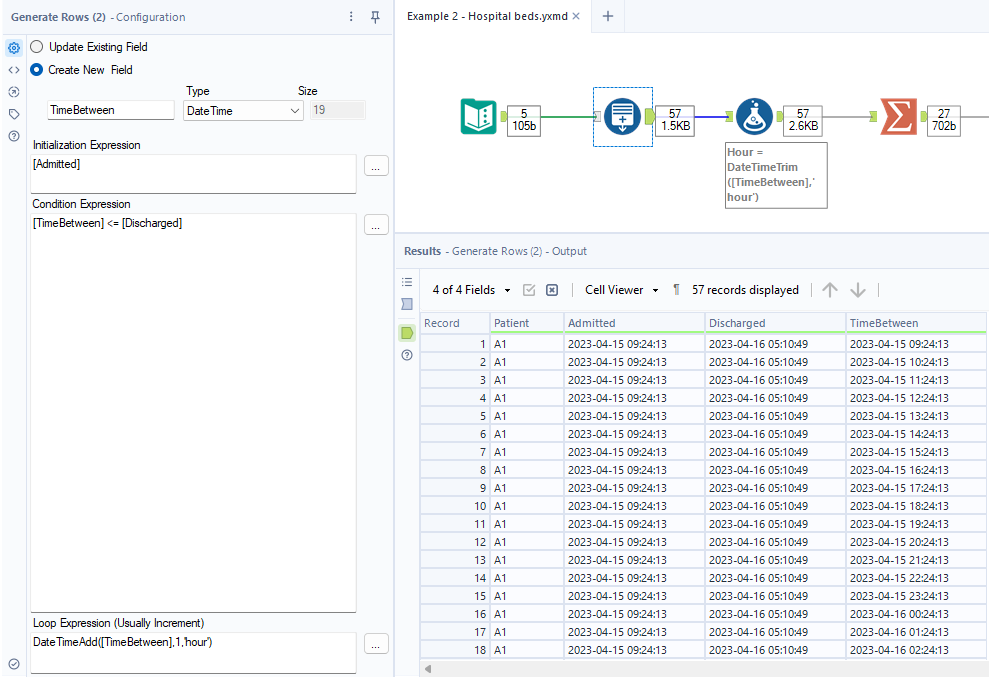Click the TimeBetween field name input

tap(110, 111)
